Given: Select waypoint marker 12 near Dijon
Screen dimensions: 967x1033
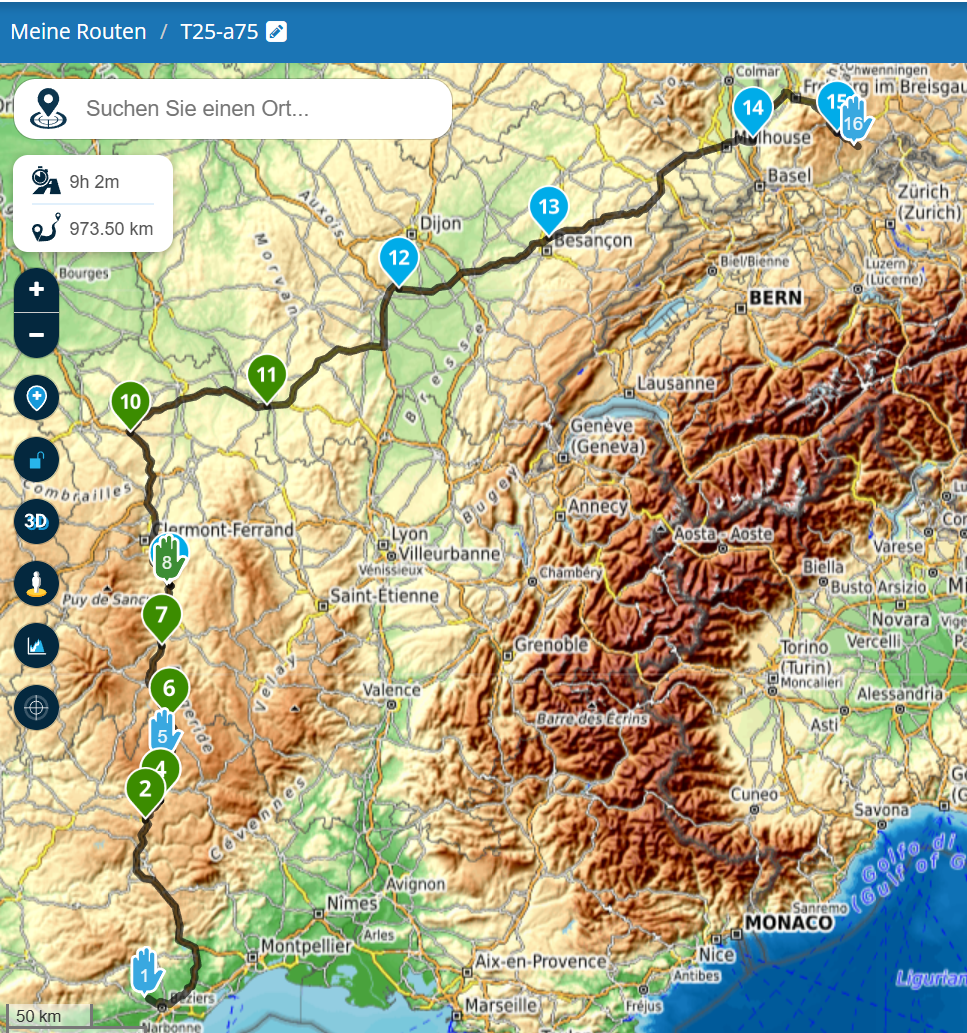Looking at the screenshot, I should pos(399,259).
